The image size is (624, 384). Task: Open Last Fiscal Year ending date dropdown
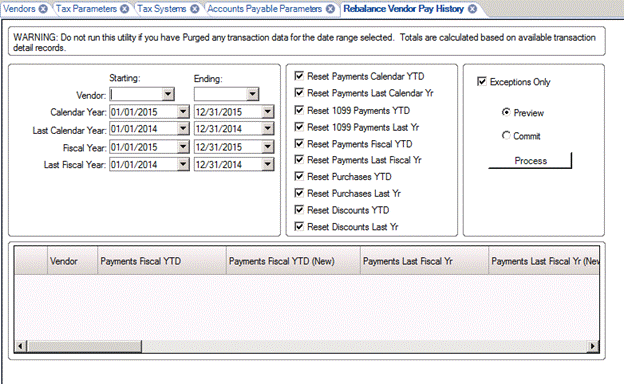tap(268, 164)
